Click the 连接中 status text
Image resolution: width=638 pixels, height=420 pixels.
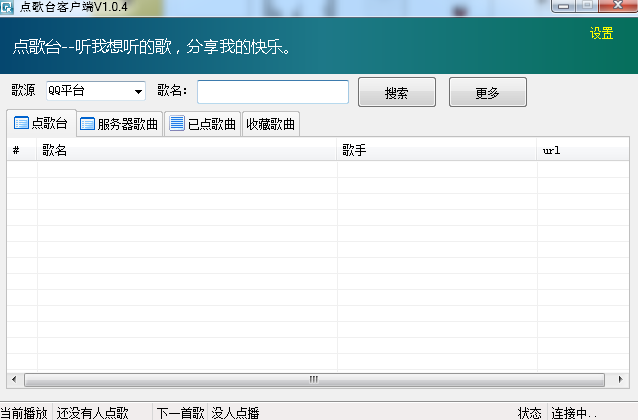[575, 412]
